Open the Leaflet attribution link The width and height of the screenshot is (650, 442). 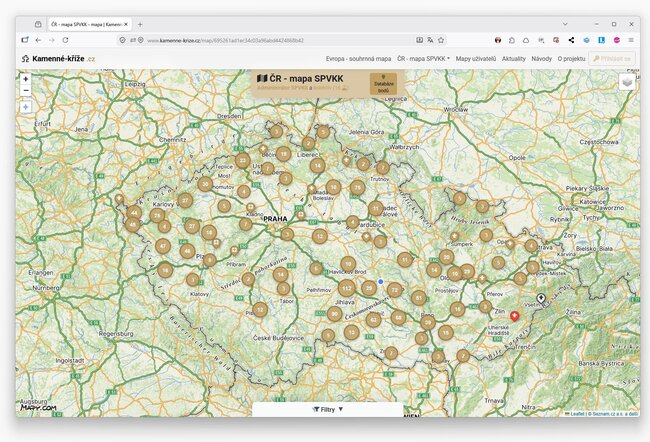click(x=577, y=414)
